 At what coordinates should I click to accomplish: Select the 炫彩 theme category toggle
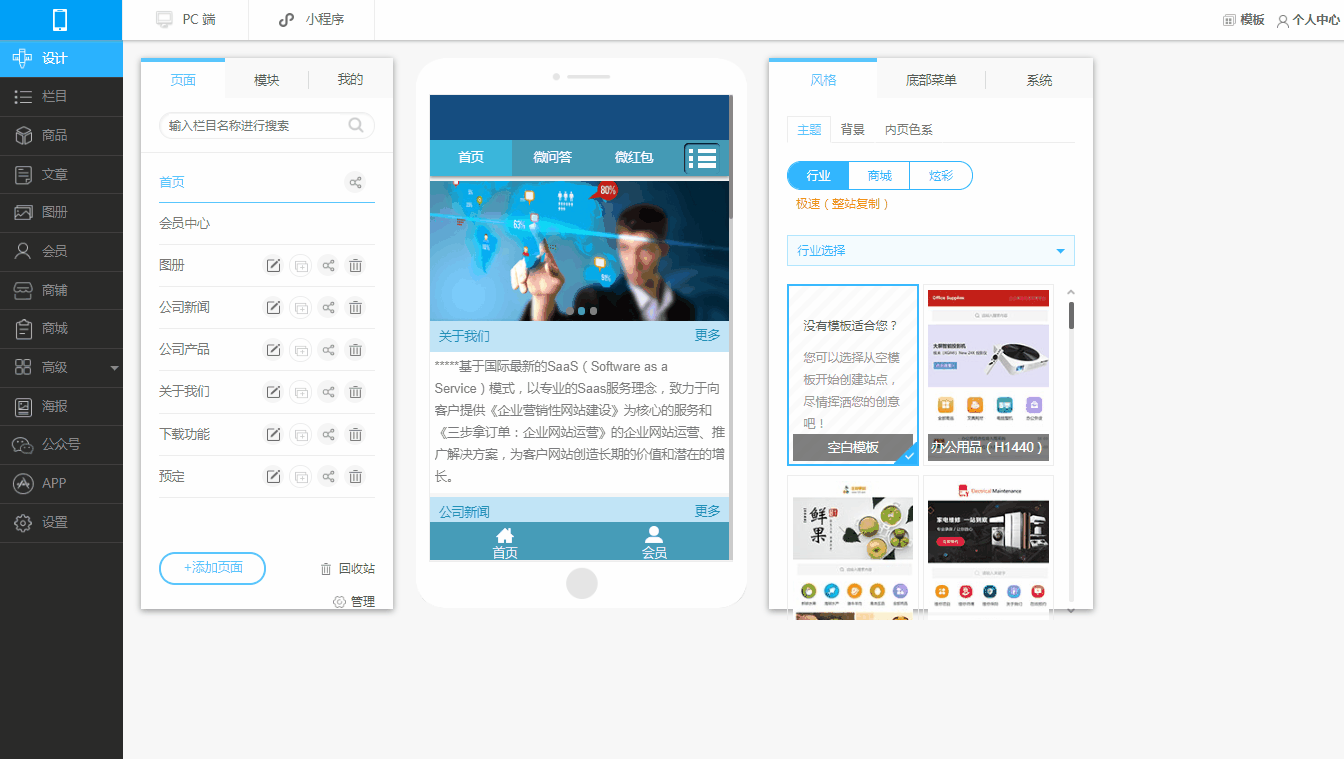click(941, 176)
